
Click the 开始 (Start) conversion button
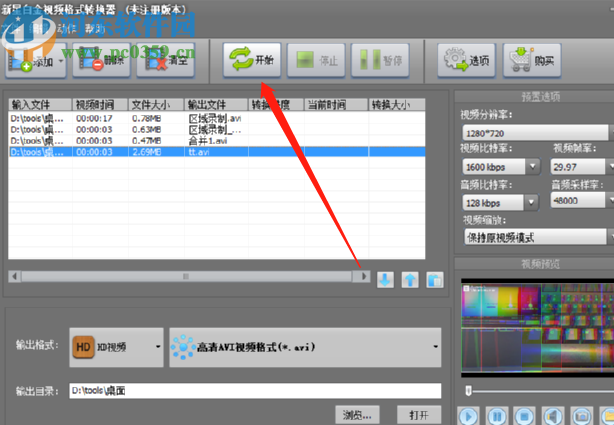(250, 60)
